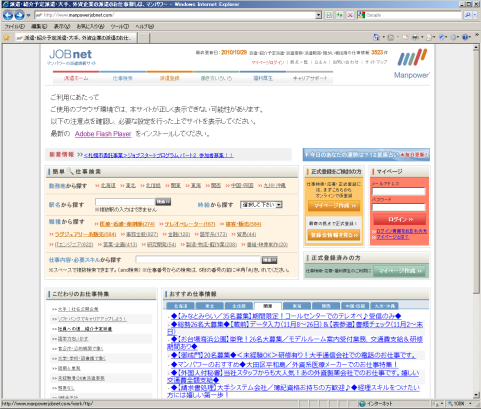
Task: Select the 派遣登録 navigation tab
Action: click(x=169, y=78)
